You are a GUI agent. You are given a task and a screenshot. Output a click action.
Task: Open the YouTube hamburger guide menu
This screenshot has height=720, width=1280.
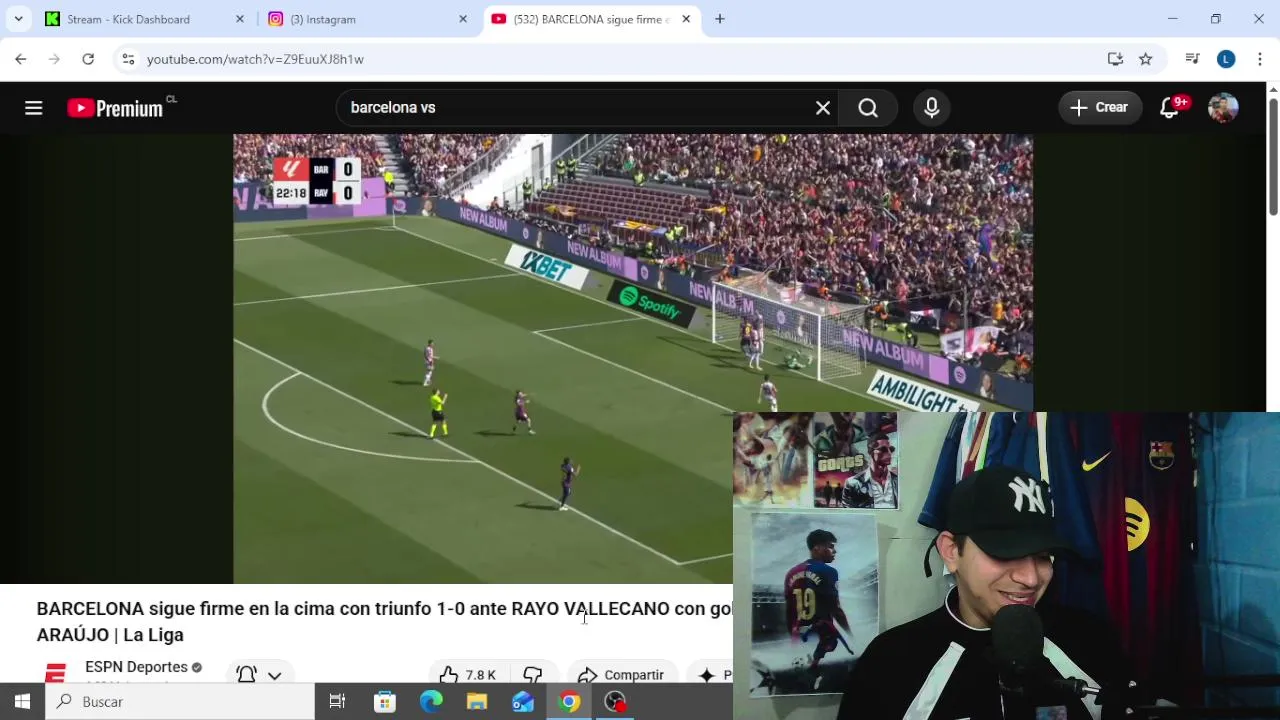point(34,108)
